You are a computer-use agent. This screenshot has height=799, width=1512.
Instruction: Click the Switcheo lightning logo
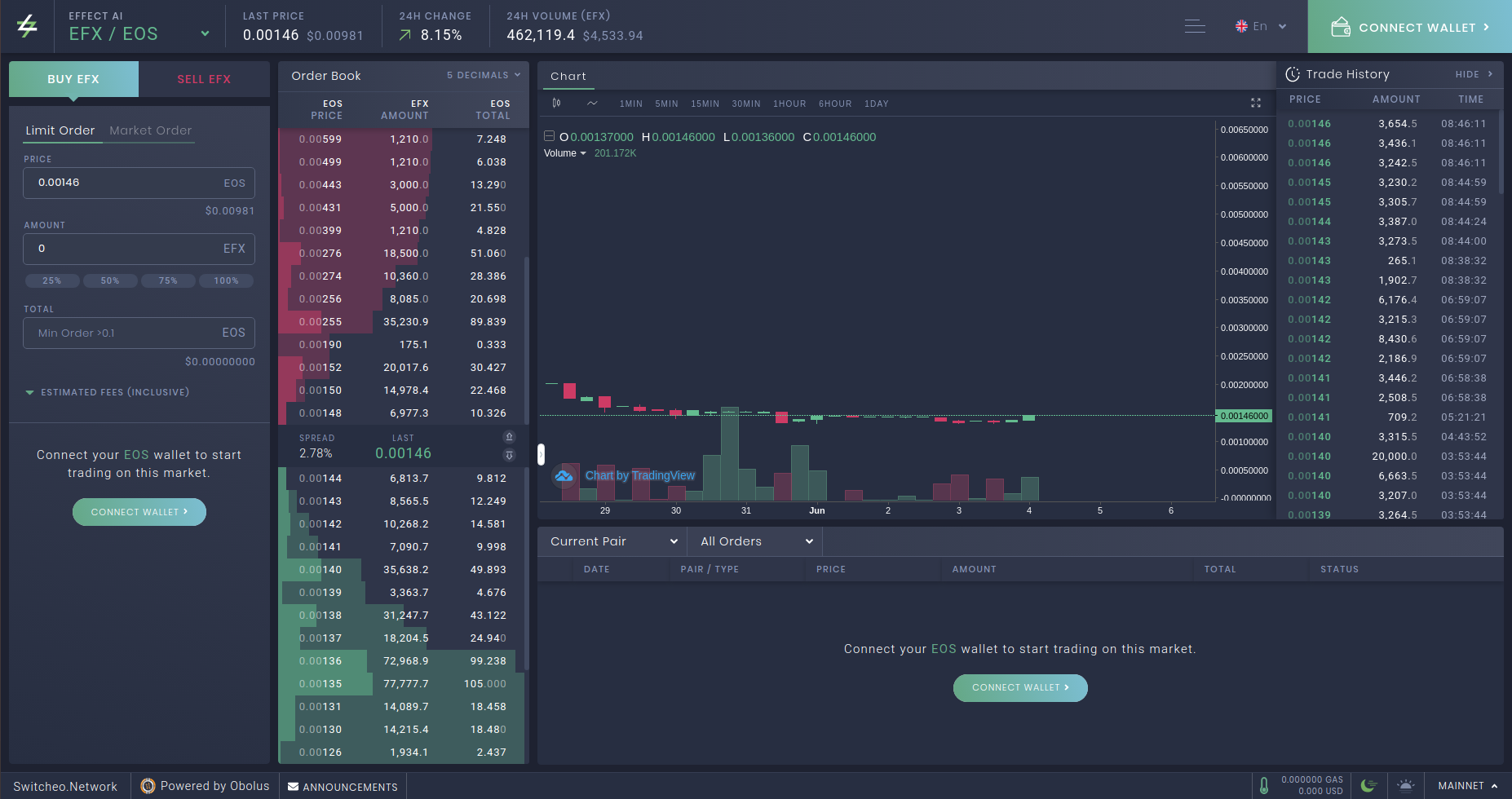pyautogui.click(x=27, y=26)
